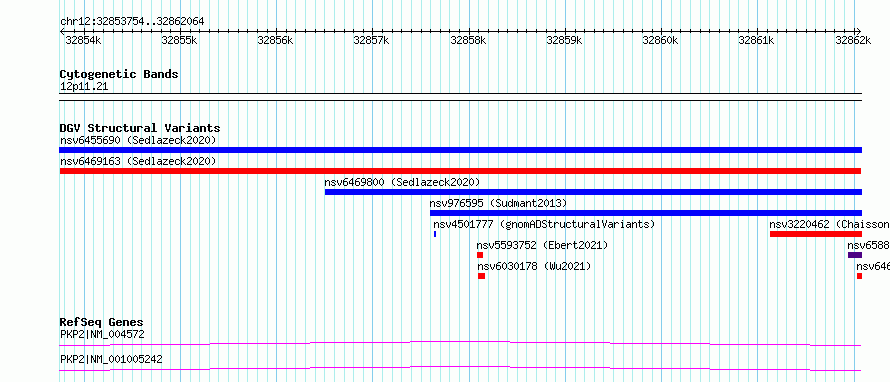
Task: Click the red bar of nsv6469163
Action: pyautogui.click(x=460, y=171)
